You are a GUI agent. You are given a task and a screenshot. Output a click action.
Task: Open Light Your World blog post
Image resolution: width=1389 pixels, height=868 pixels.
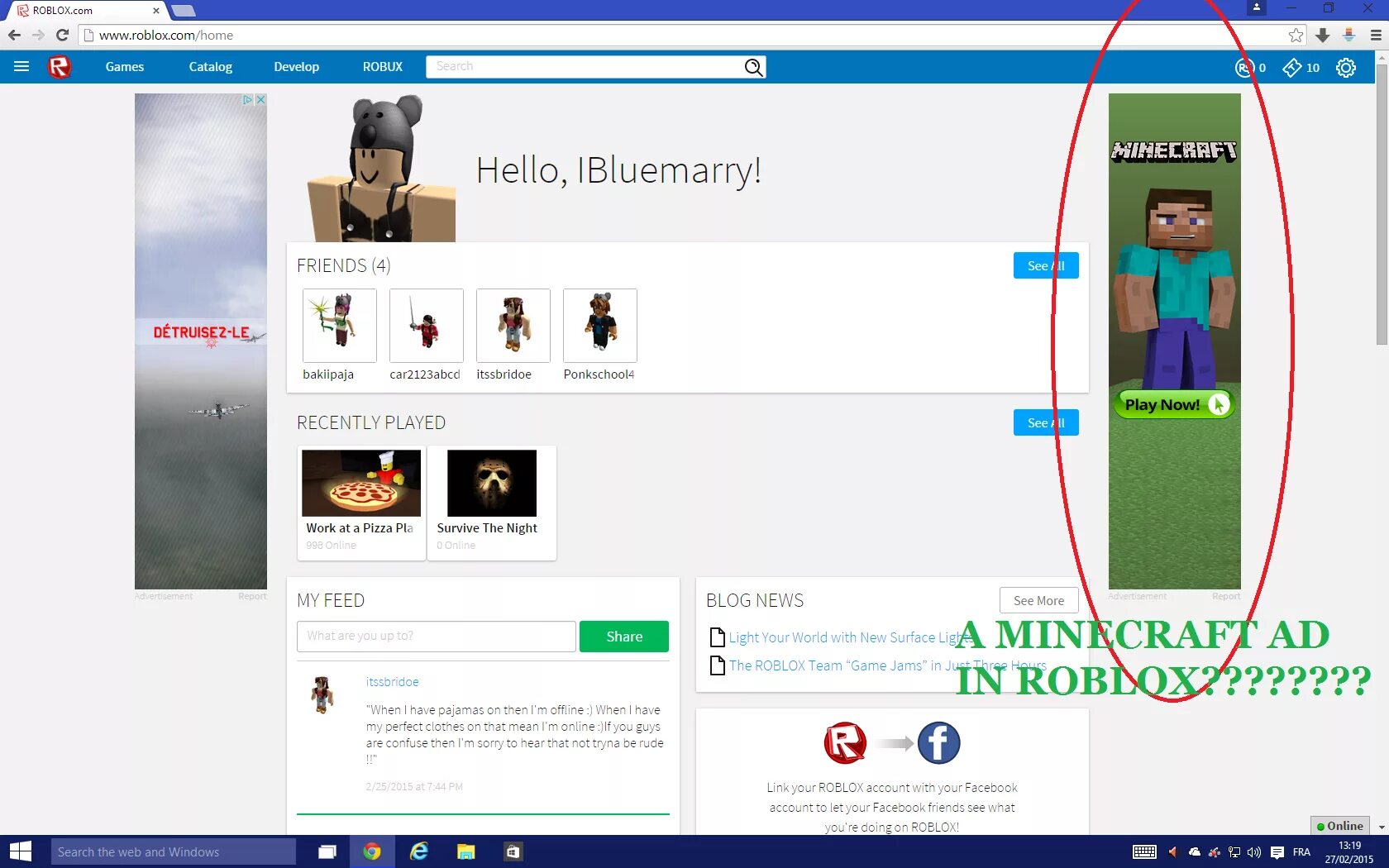point(851,637)
